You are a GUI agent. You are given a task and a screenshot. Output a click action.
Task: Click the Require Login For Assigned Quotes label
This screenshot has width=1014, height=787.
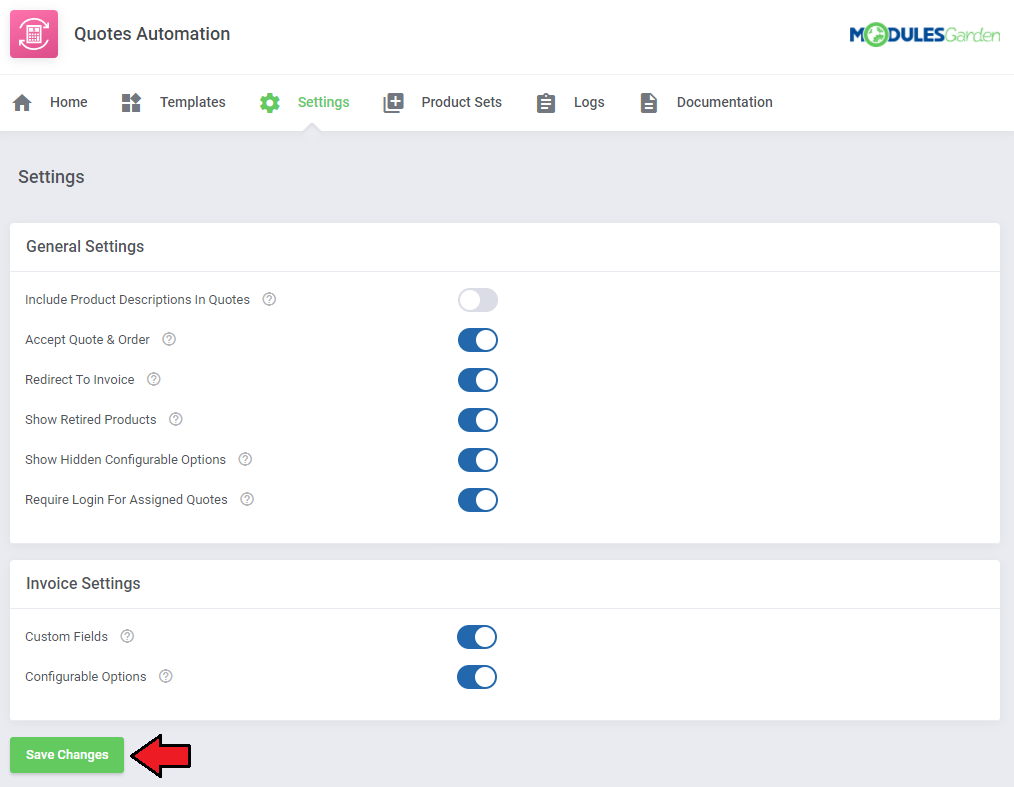126,501
